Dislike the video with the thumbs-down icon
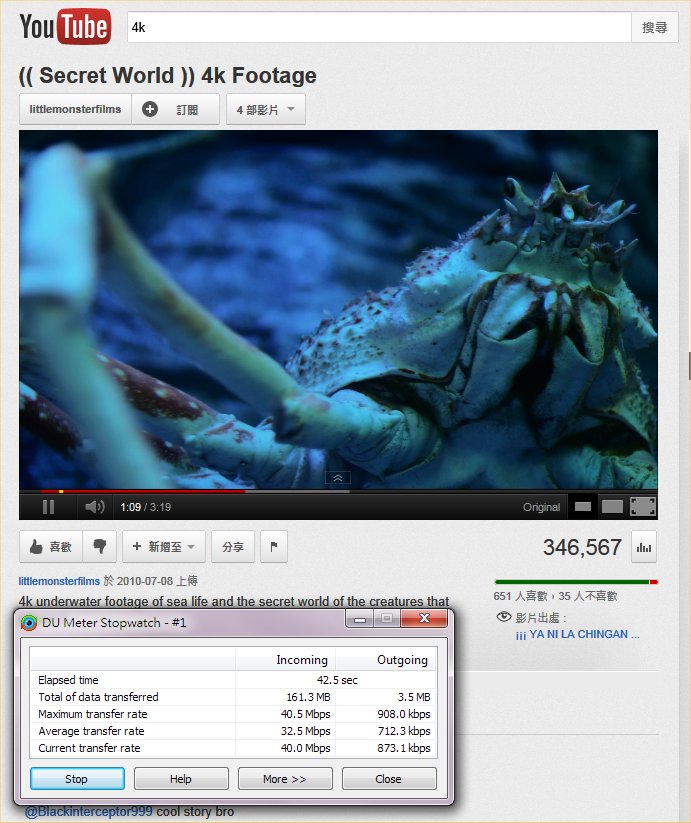 point(99,546)
